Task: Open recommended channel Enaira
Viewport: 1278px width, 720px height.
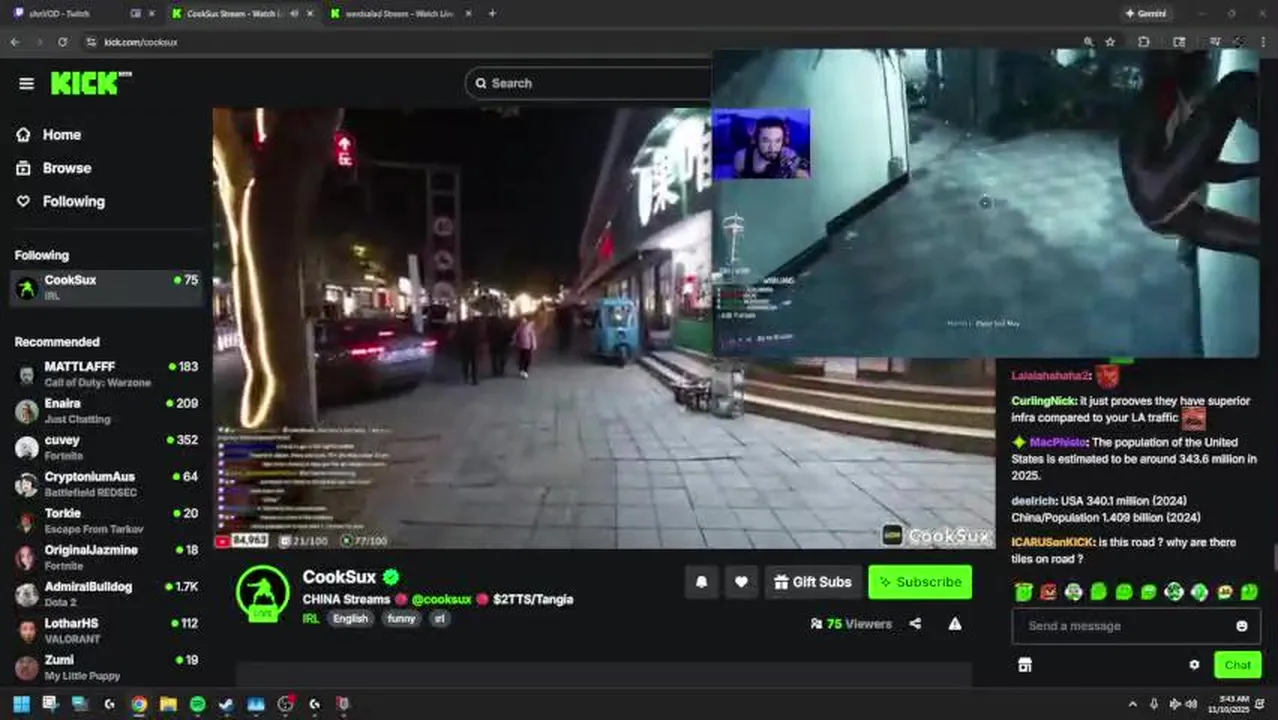Action: pyautogui.click(x=105, y=411)
